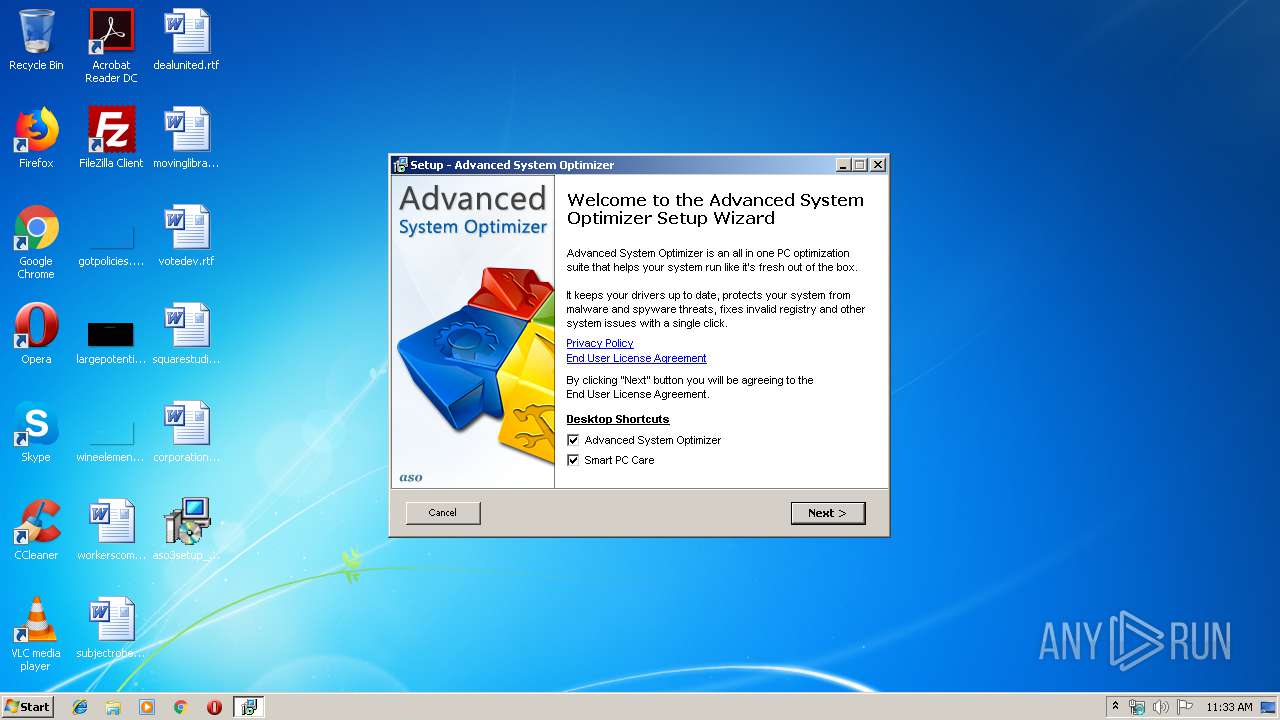This screenshot has width=1280, height=720.
Task: Open the Privacy Policy link
Action: pos(600,343)
